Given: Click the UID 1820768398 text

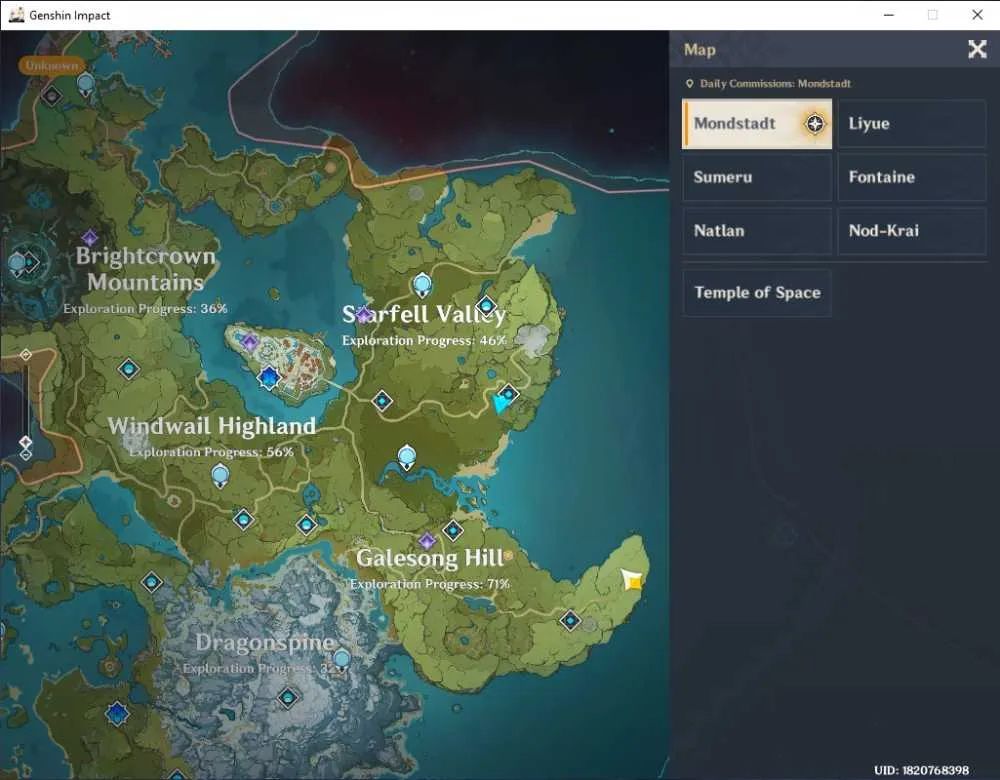Looking at the screenshot, I should click(922, 770).
